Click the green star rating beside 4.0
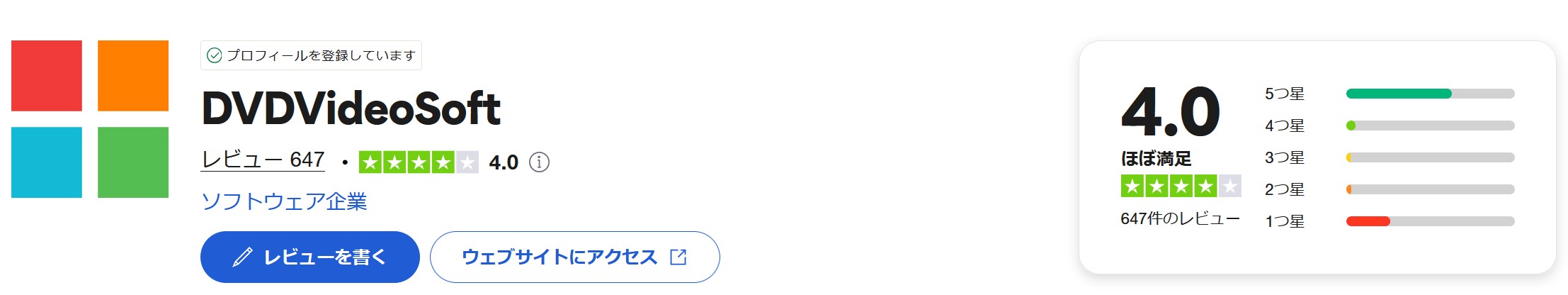 (x=419, y=162)
